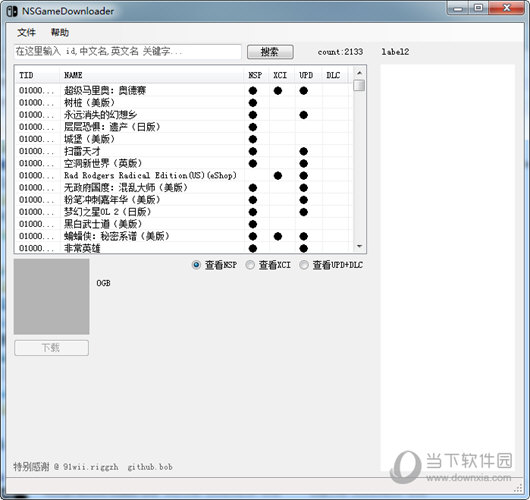Click the label2 text
Viewport: 530px width, 500px height.
pos(395,52)
